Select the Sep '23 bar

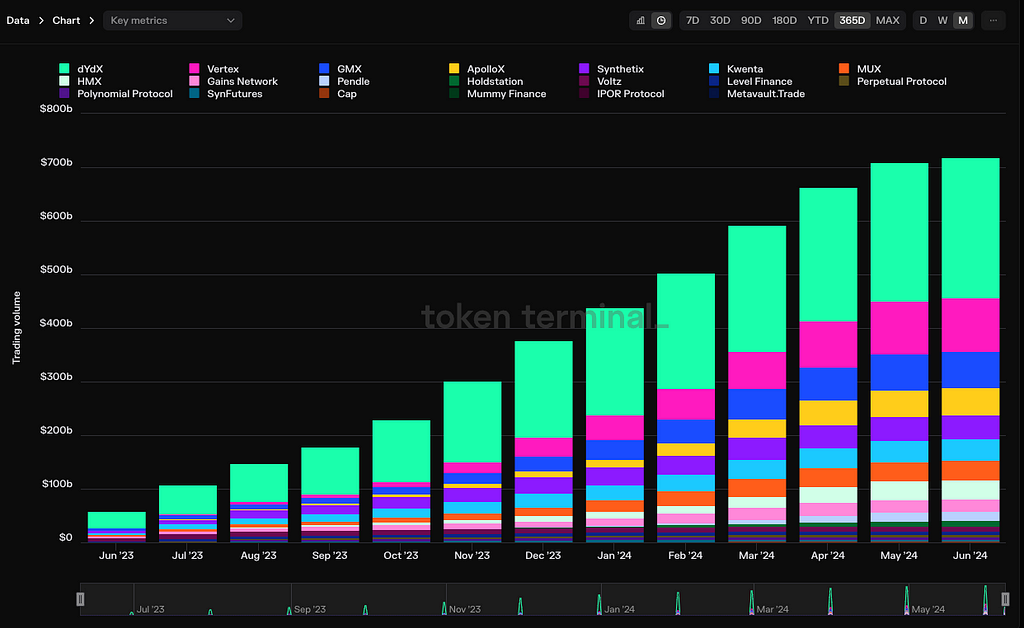pyautogui.click(x=330, y=495)
